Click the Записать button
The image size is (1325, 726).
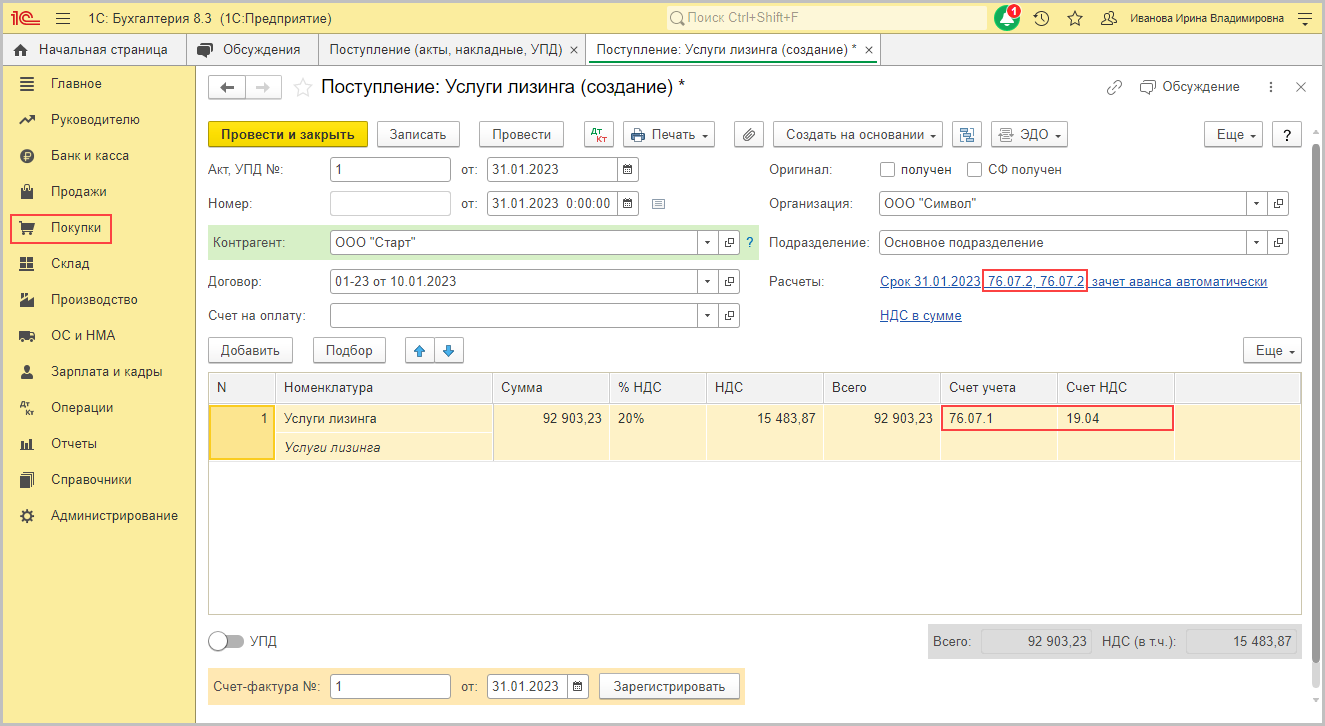tap(418, 134)
